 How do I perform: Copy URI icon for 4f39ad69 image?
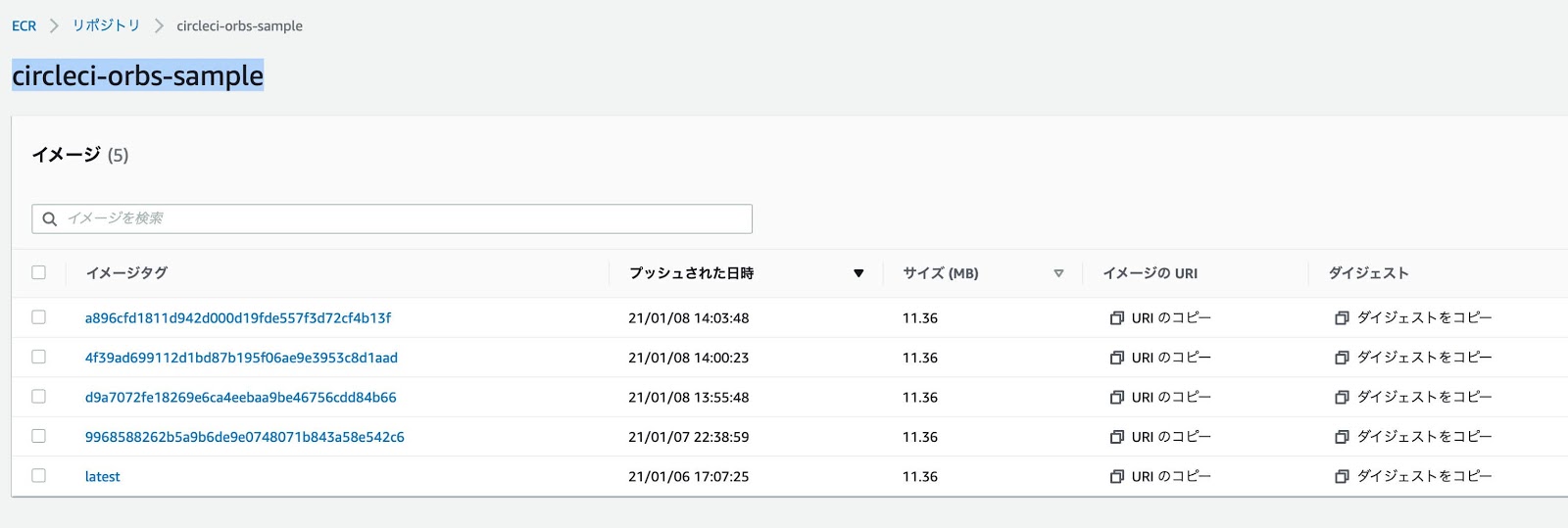(x=1116, y=358)
